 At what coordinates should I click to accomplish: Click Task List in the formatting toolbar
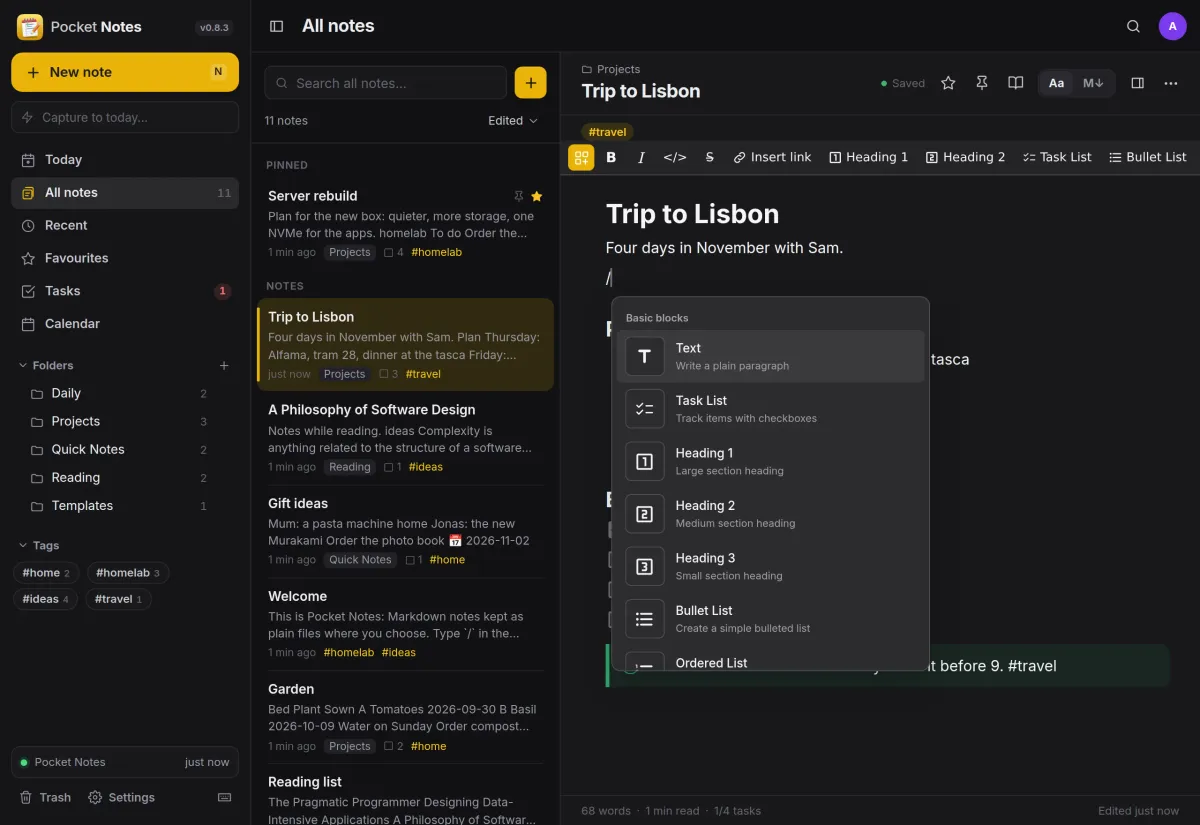pyautogui.click(x=1057, y=157)
